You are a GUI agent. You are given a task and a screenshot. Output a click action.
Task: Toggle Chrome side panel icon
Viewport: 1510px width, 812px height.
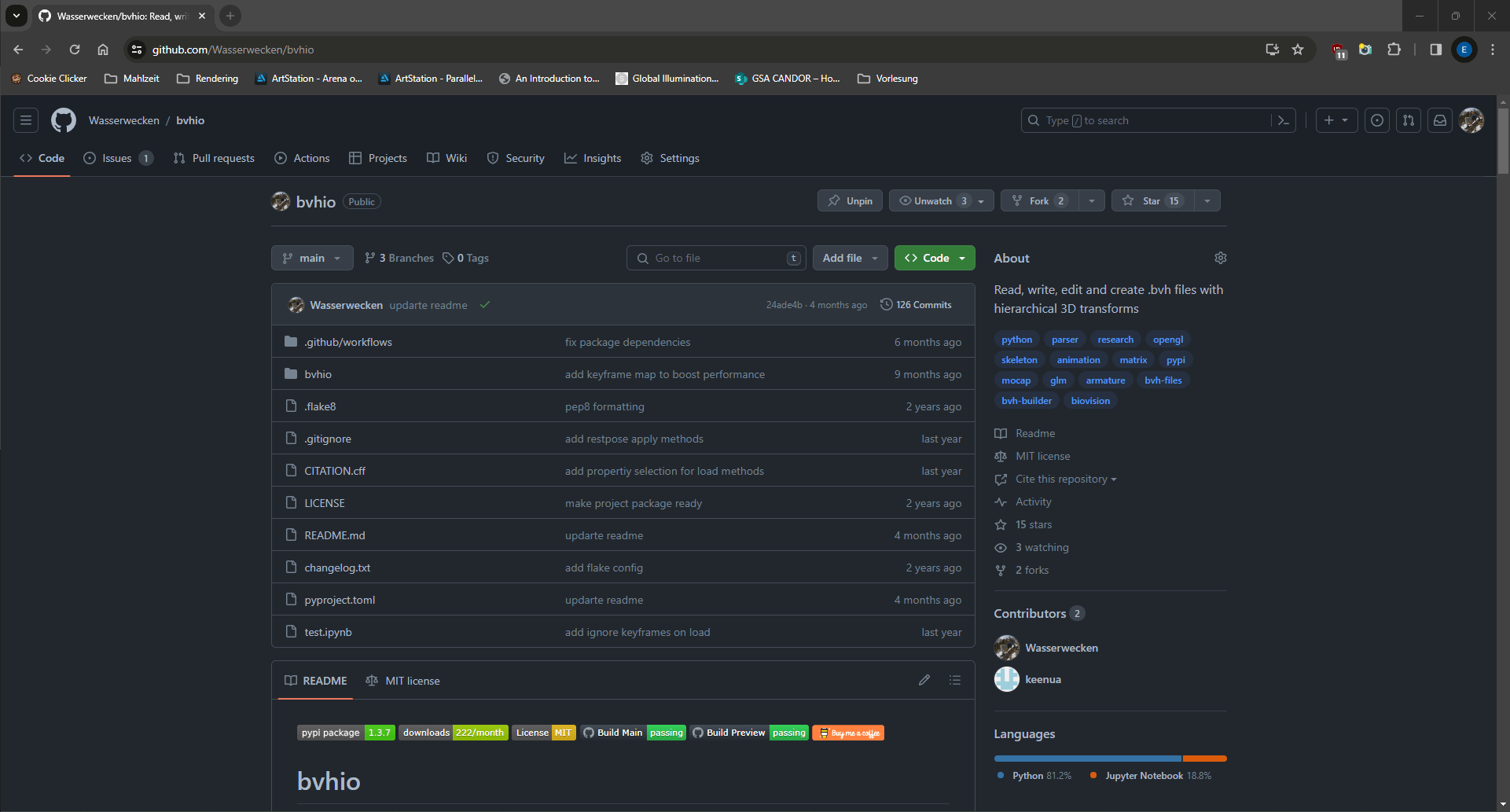1435,50
